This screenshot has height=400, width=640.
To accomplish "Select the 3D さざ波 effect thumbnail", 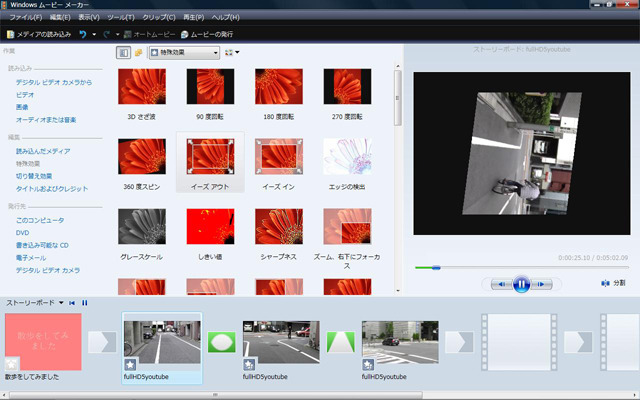I will pyautogui.click(x=142, y=87).
